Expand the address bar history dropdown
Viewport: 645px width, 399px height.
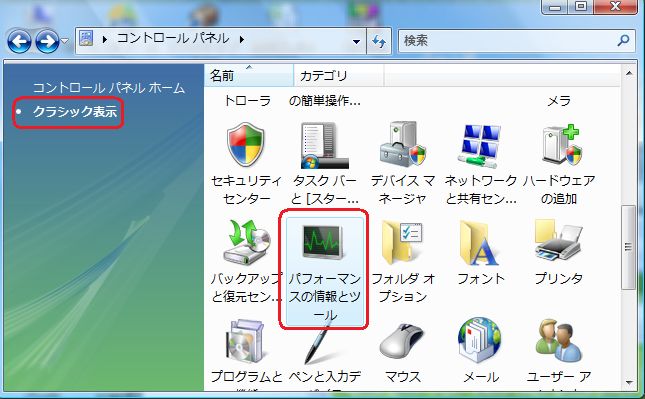coord(356,41)
